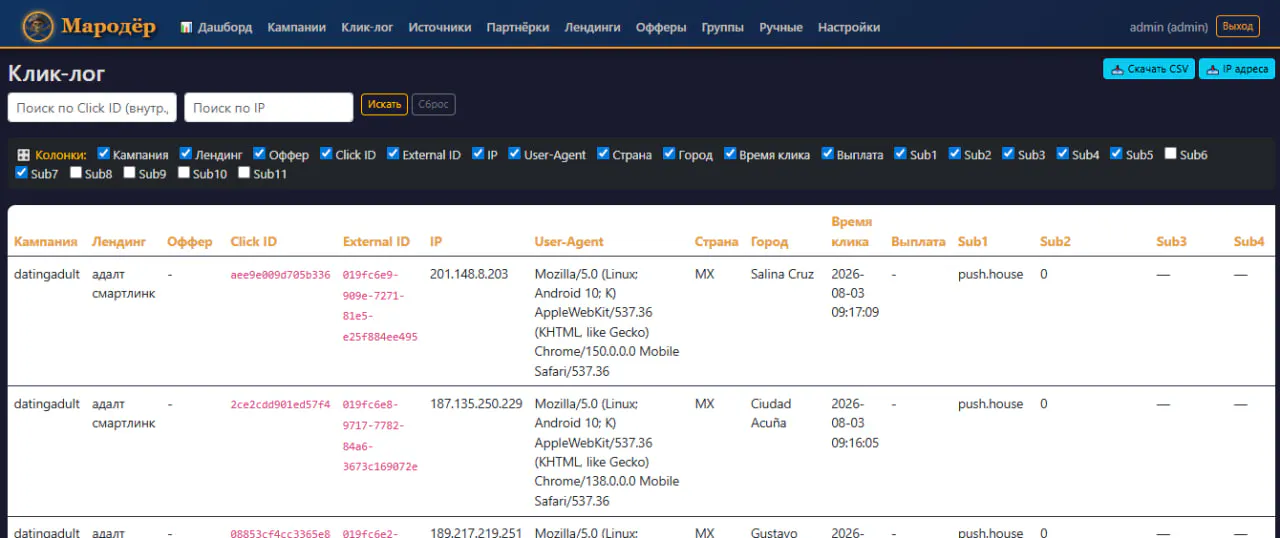Viewport: 1280px width, 538px height.
Task: Toggle the Оффер column checkbox
Action: (x=259, y=154)
